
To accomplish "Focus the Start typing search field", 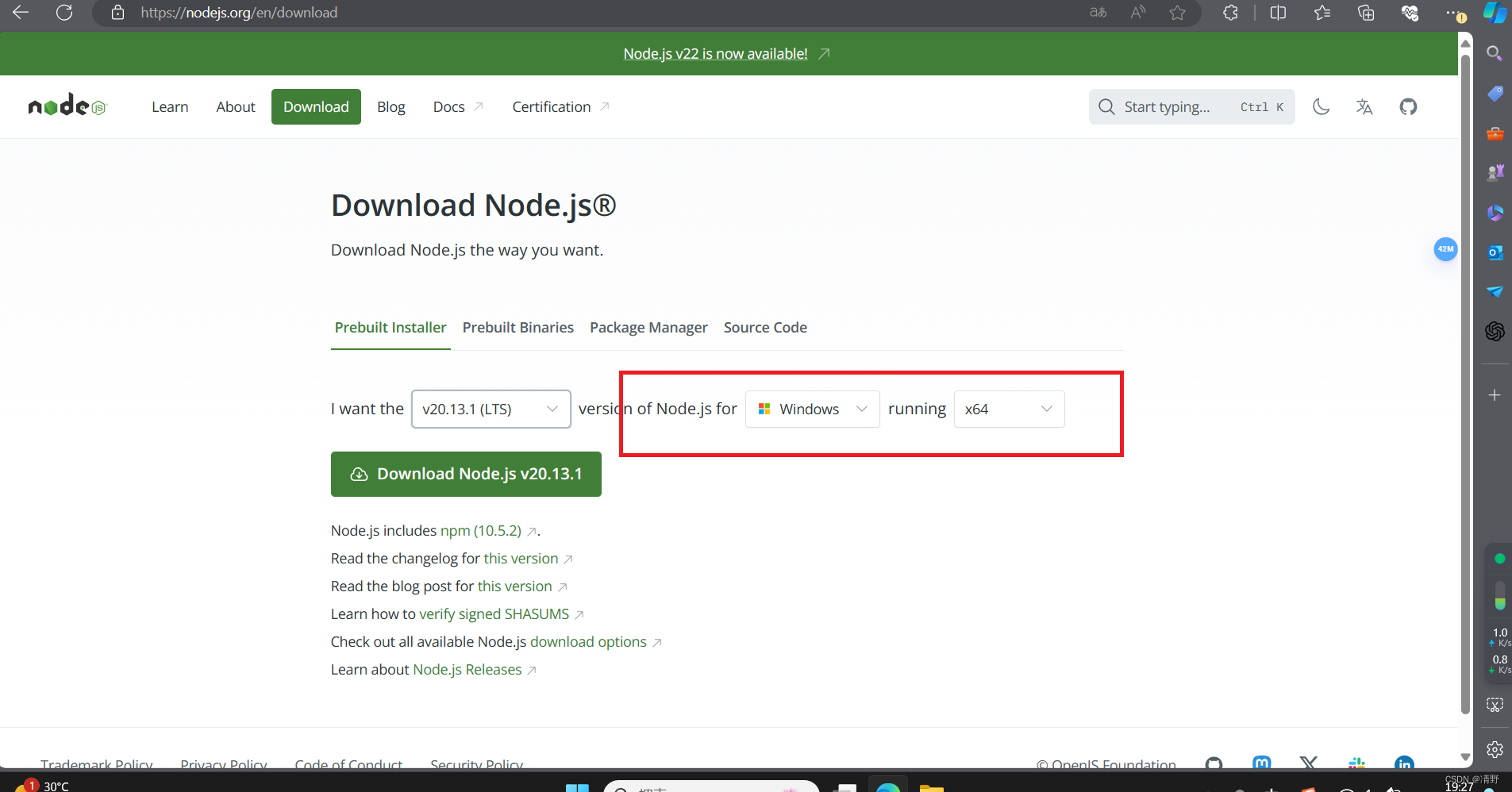I will (1191, 106).
